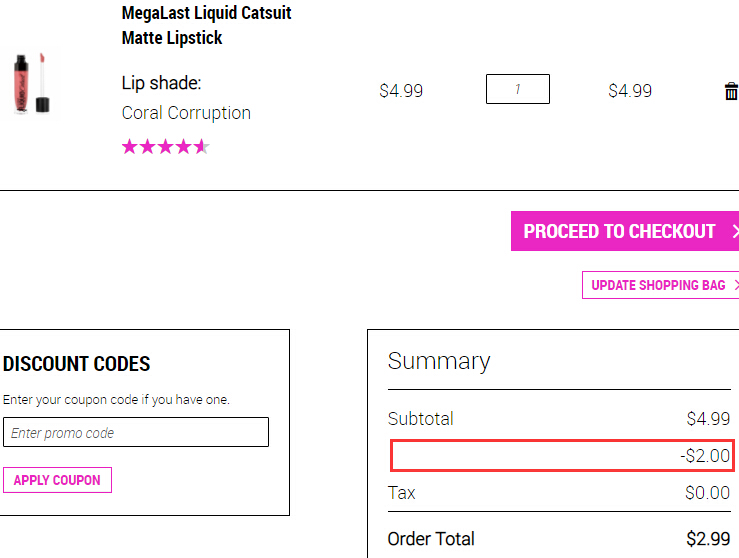The image size is (739, 558).
Task: Click the Coral Corruption shade text
Action: click(186, 113)
